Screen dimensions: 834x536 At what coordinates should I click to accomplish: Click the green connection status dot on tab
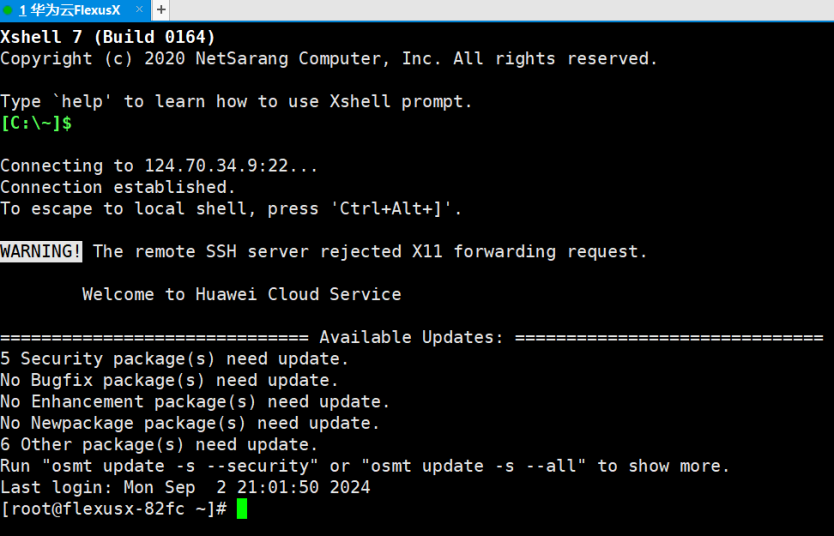[x=7, y=10]
